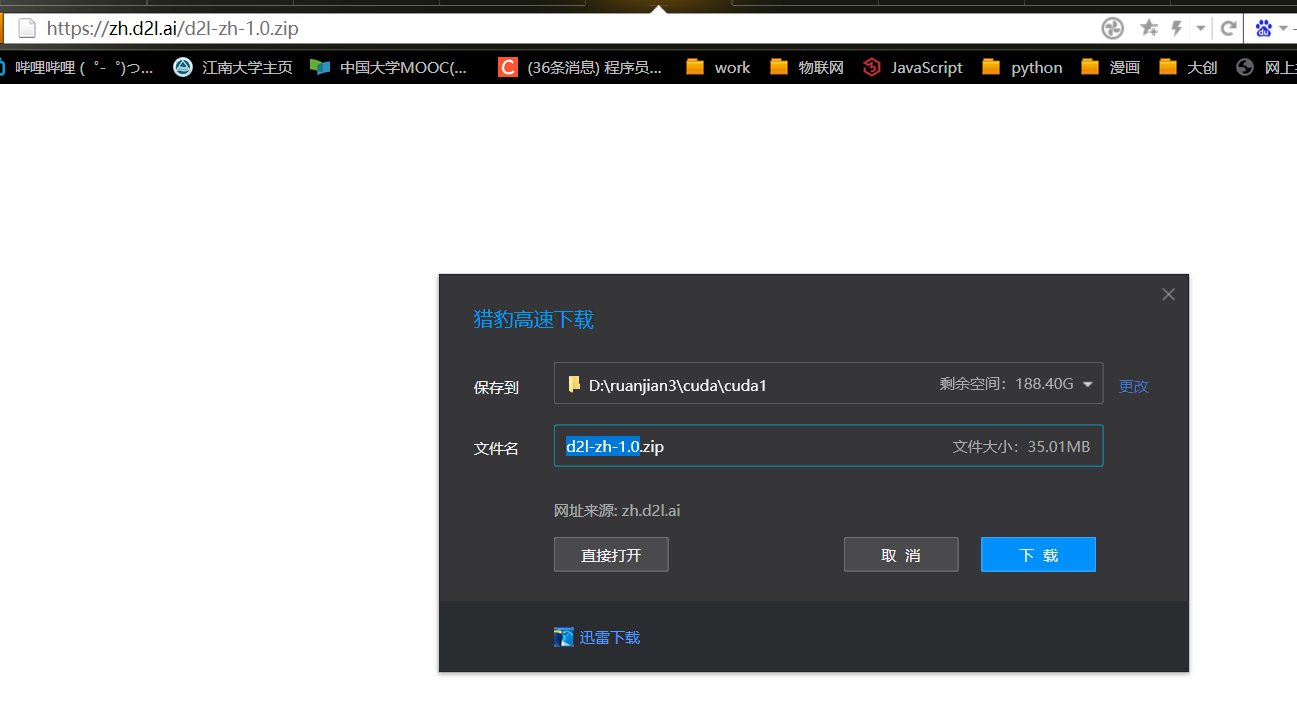This screenshot has height=712, width=1297.
Task: Click 网址来源: zh.d2l.ai text
Action: pyautogui.click(x=617, y=510)
